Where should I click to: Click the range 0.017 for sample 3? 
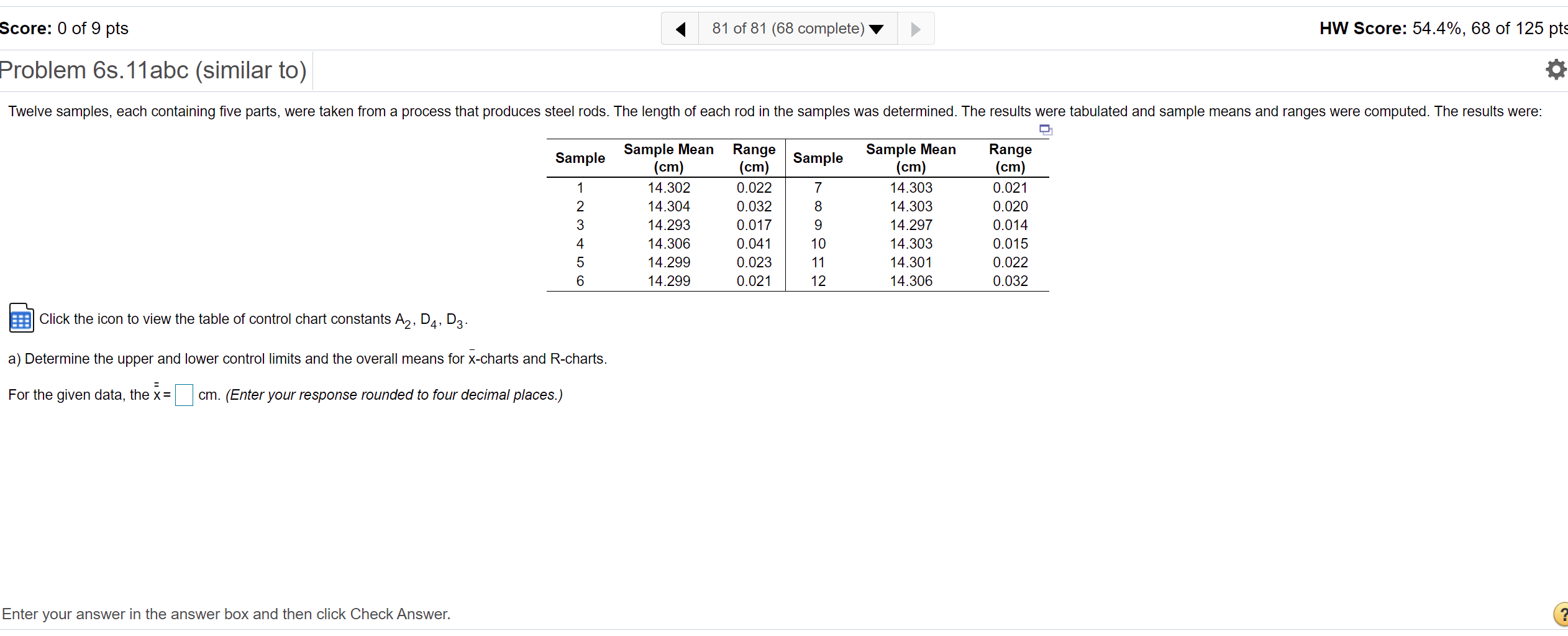(x=754, y=225)
